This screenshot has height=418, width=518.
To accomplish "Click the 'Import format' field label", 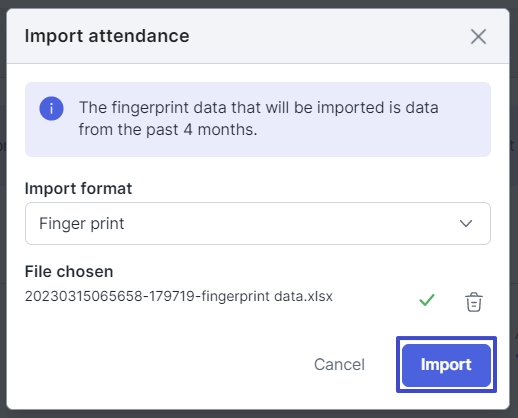I will pos(78,188).
